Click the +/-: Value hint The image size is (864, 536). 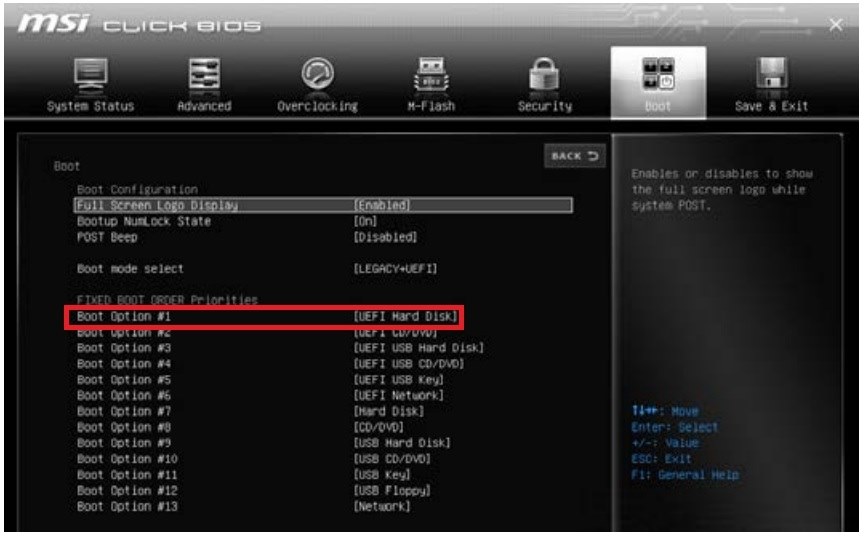coord(665,443)
